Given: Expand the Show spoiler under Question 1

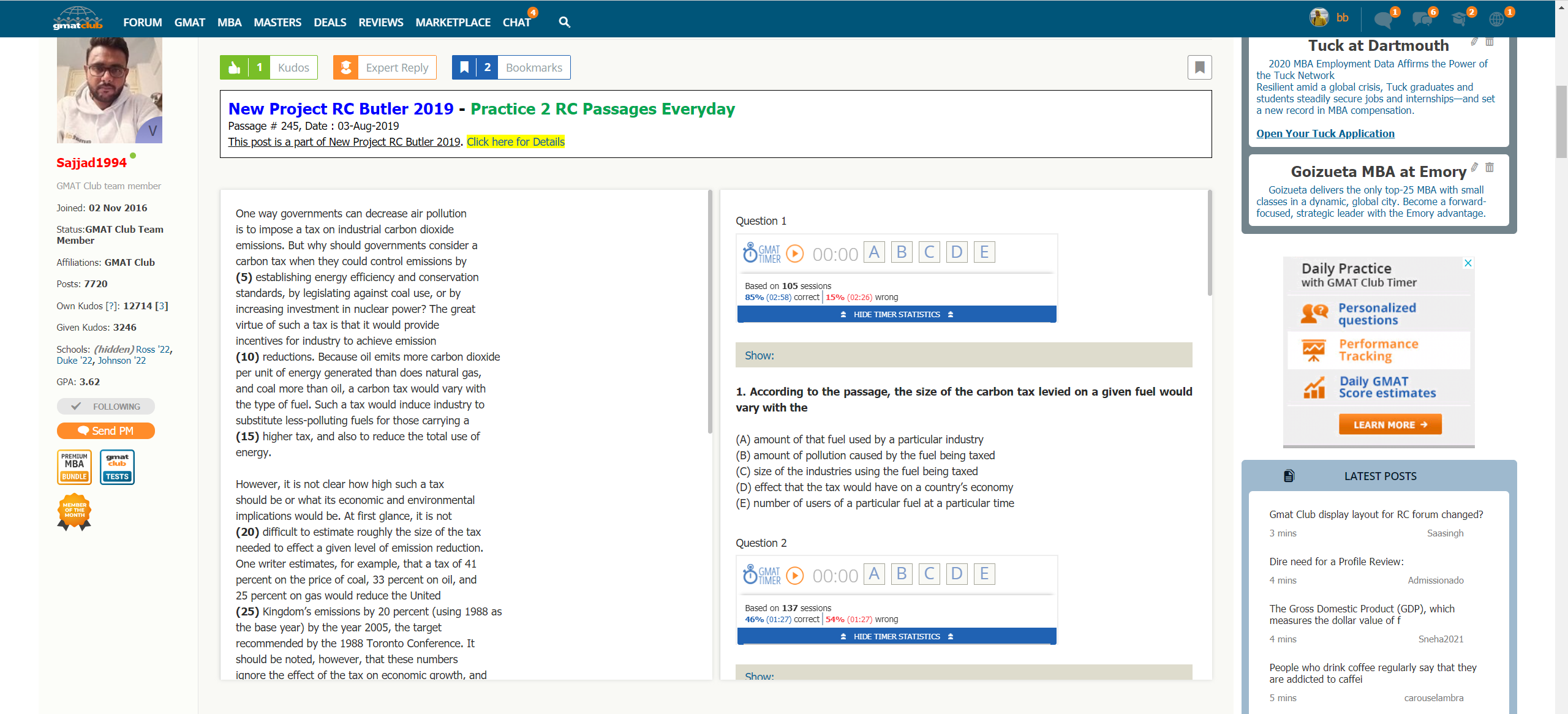Looking at the screenshot, I should pyautogui.click(x=759, y=356).
